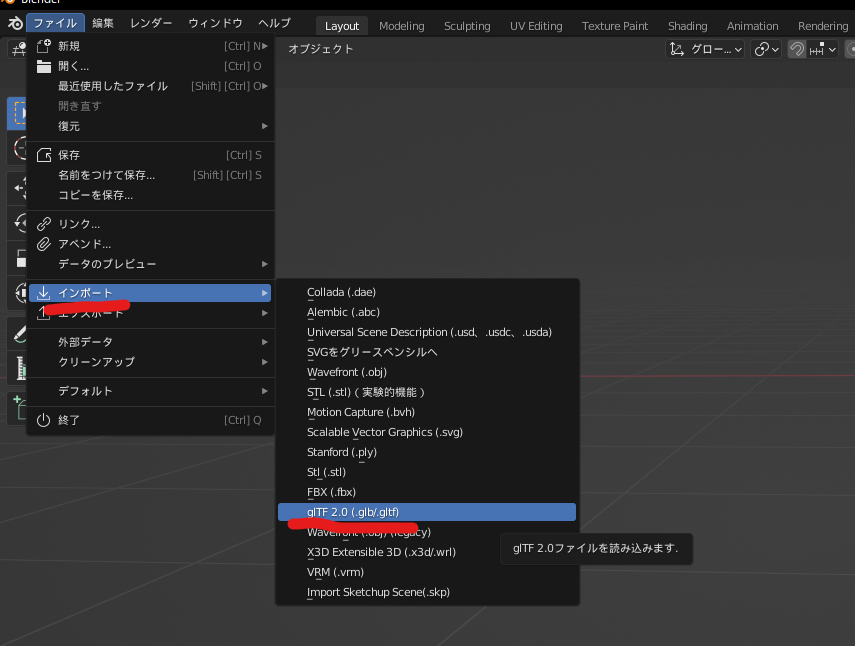Select the Select Box tool
The height and width of the screenshot is (646, 855).
point(18,113)
